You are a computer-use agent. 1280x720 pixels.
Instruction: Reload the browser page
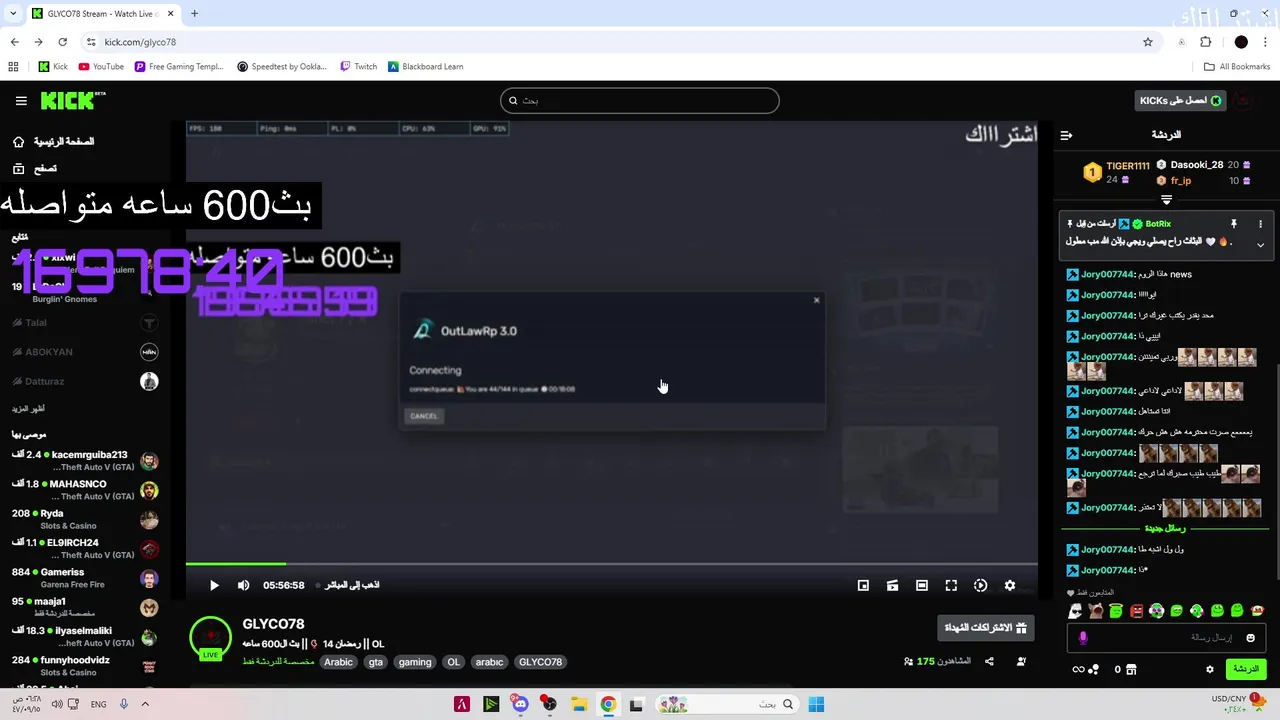(x=62, y=42)
